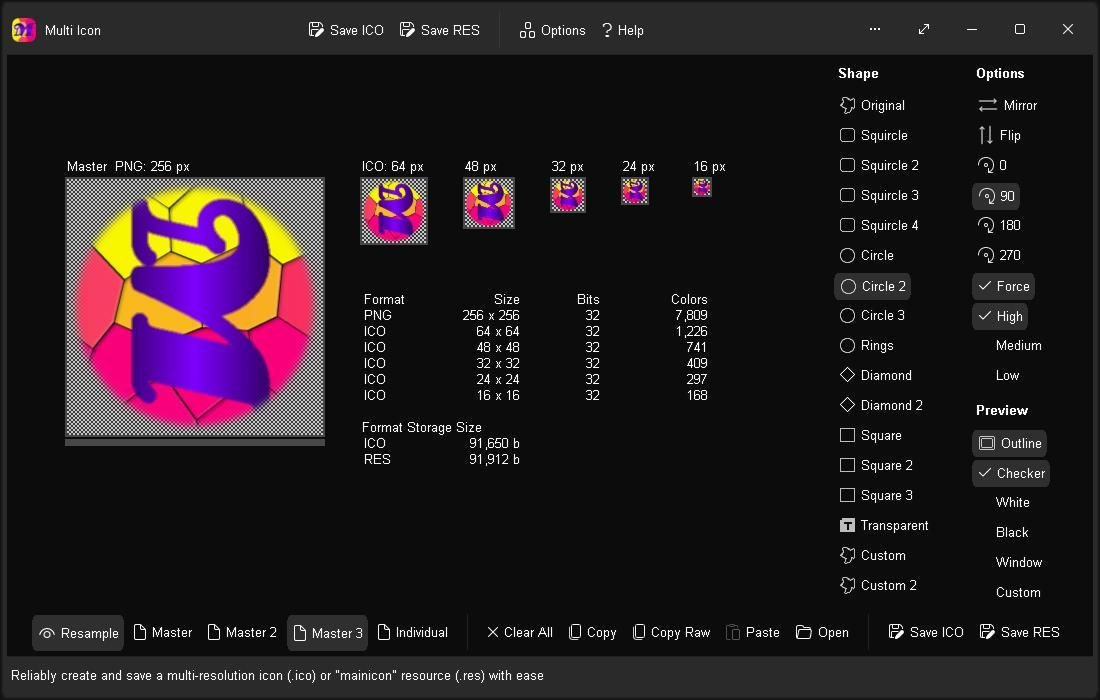Viewport: 1100px width, 700px height.
Task: Click Save RES in the top toolbar
Action: pos(440,30)
